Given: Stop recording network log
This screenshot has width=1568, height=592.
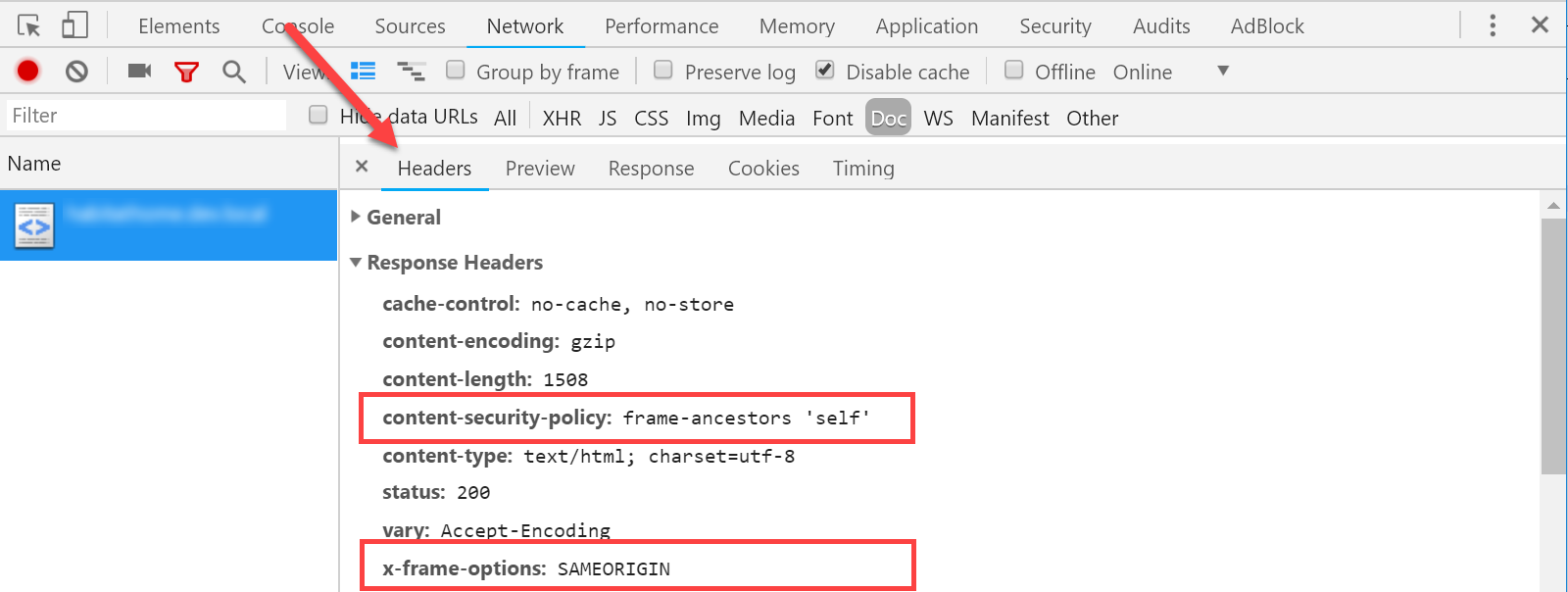Looking at the screenshot, I should point(27,71).
